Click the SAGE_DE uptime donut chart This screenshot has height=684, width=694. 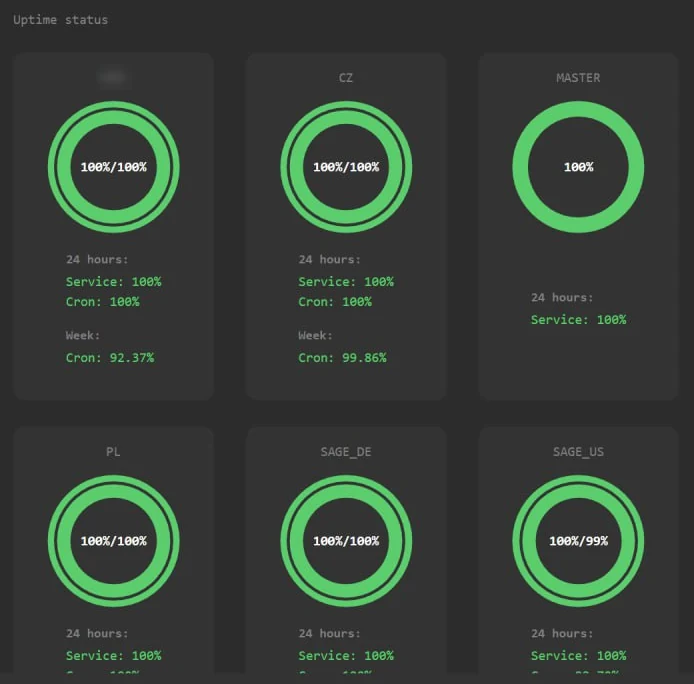point(346,541)
